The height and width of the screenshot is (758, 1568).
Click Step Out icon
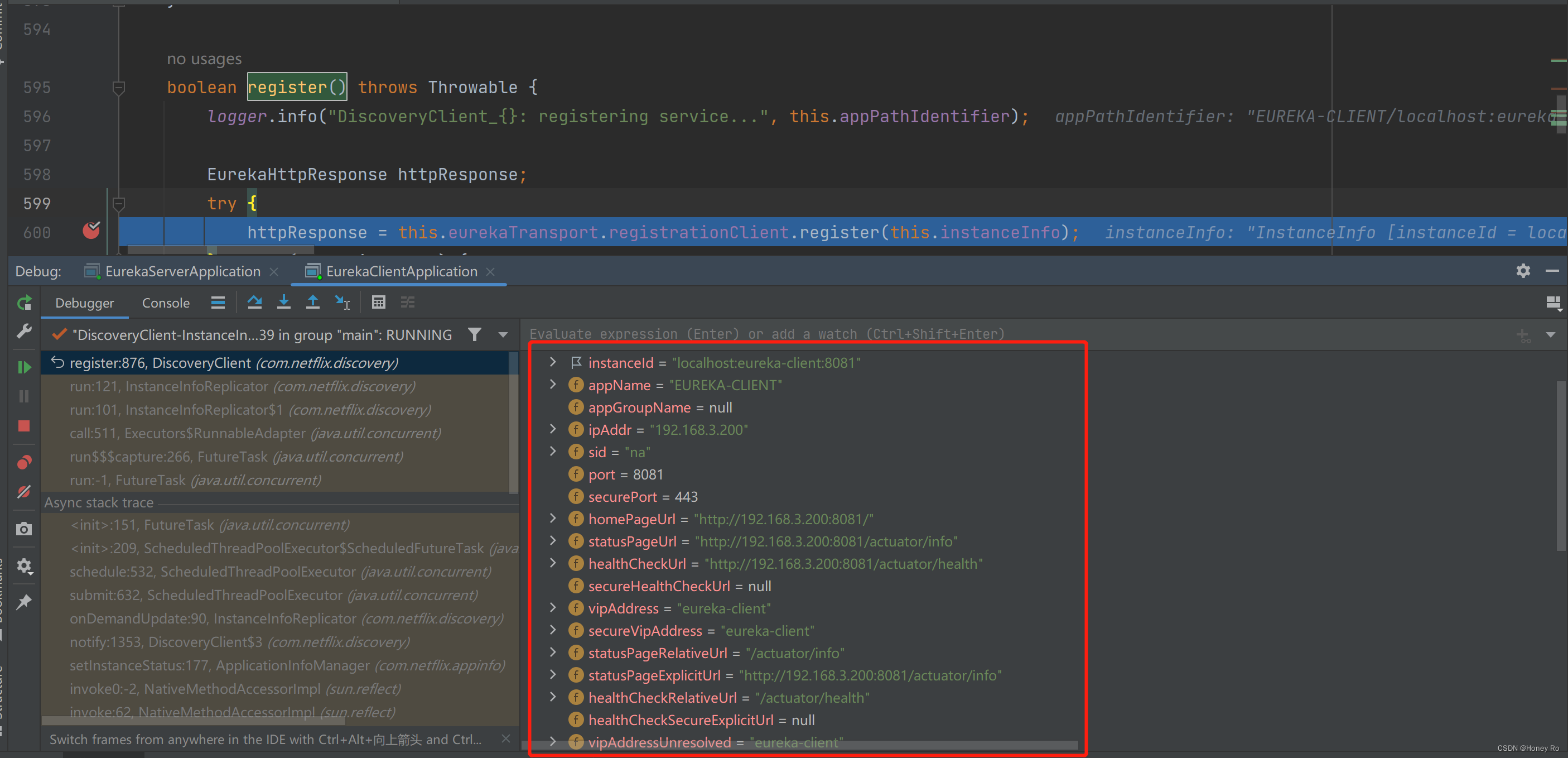tap(313, 302)
